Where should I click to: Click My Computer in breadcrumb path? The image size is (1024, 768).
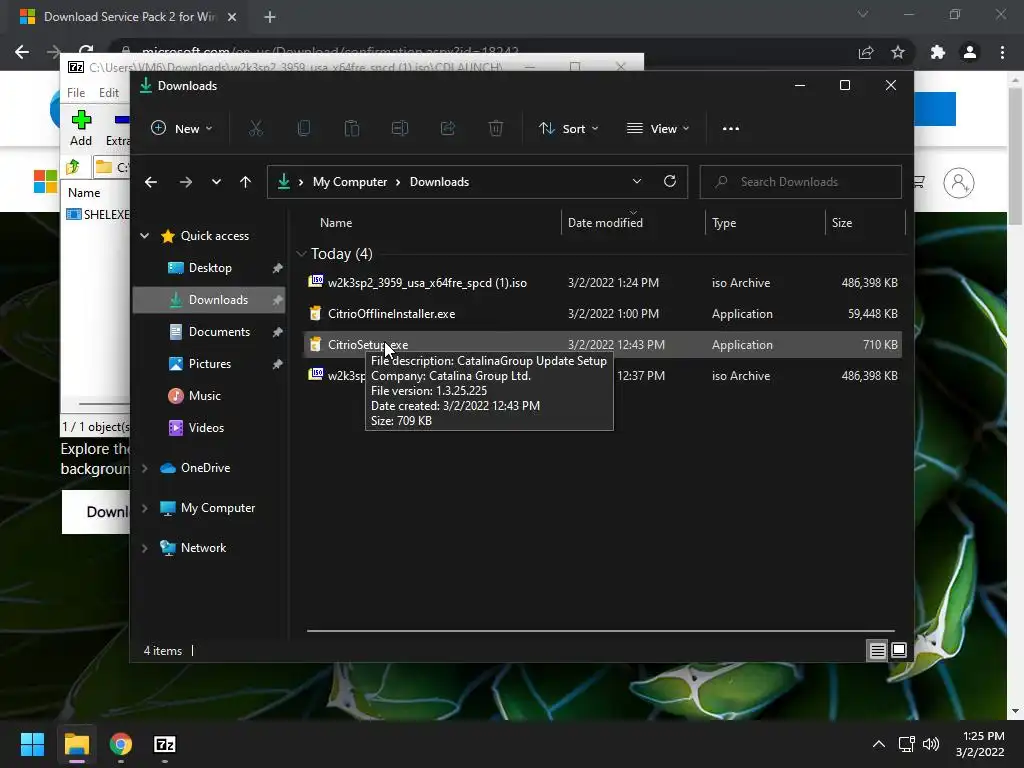coord(349,182)
